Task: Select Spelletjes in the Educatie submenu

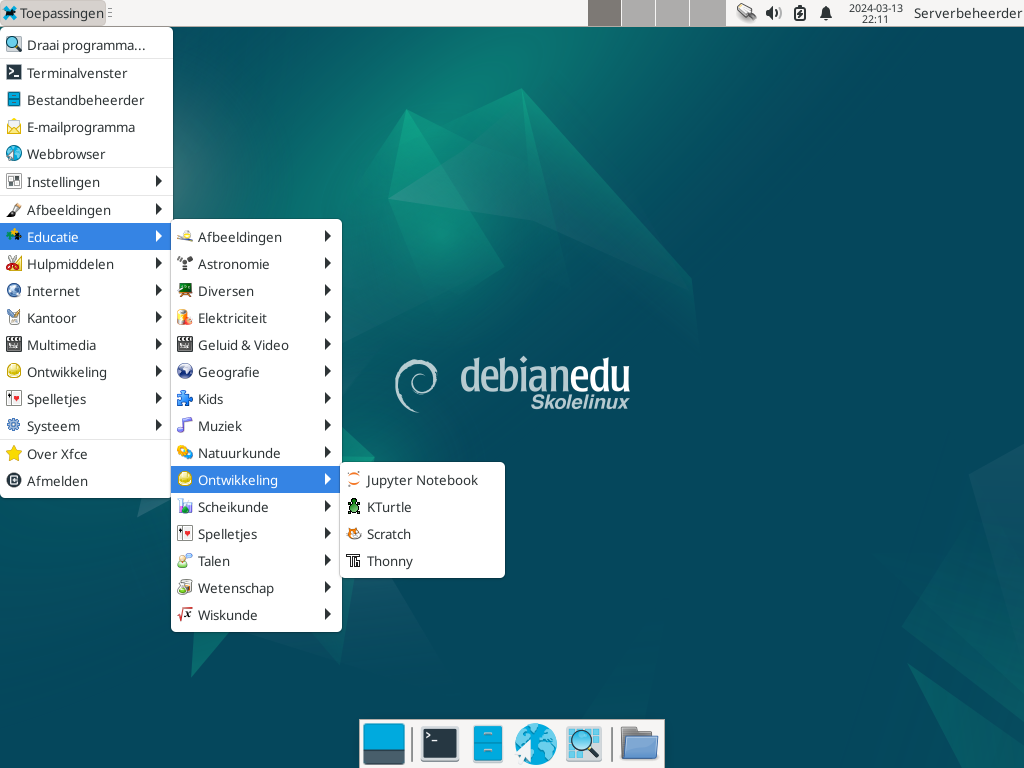Action: (x=256, y=534)
